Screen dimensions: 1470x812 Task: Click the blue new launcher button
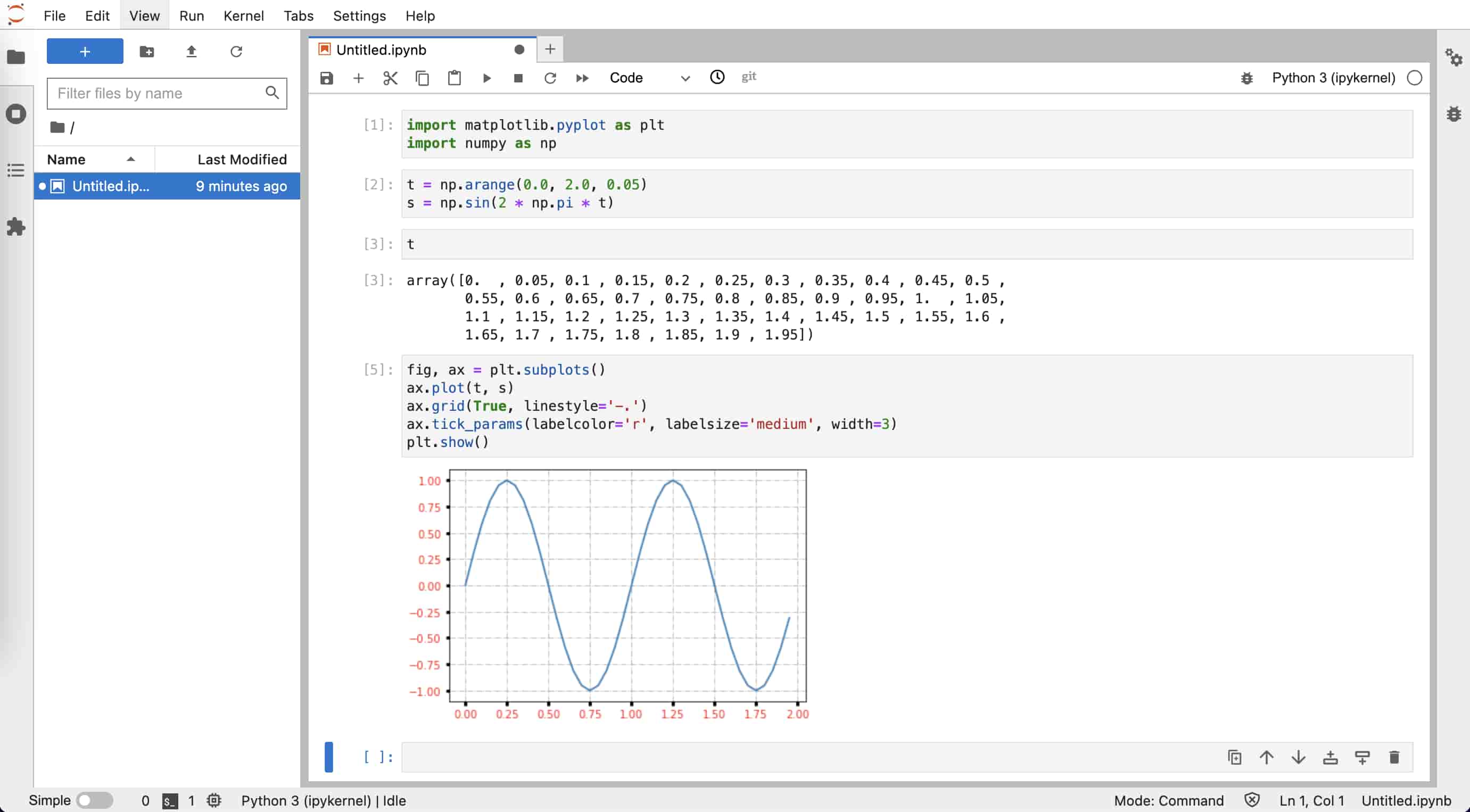85,52
